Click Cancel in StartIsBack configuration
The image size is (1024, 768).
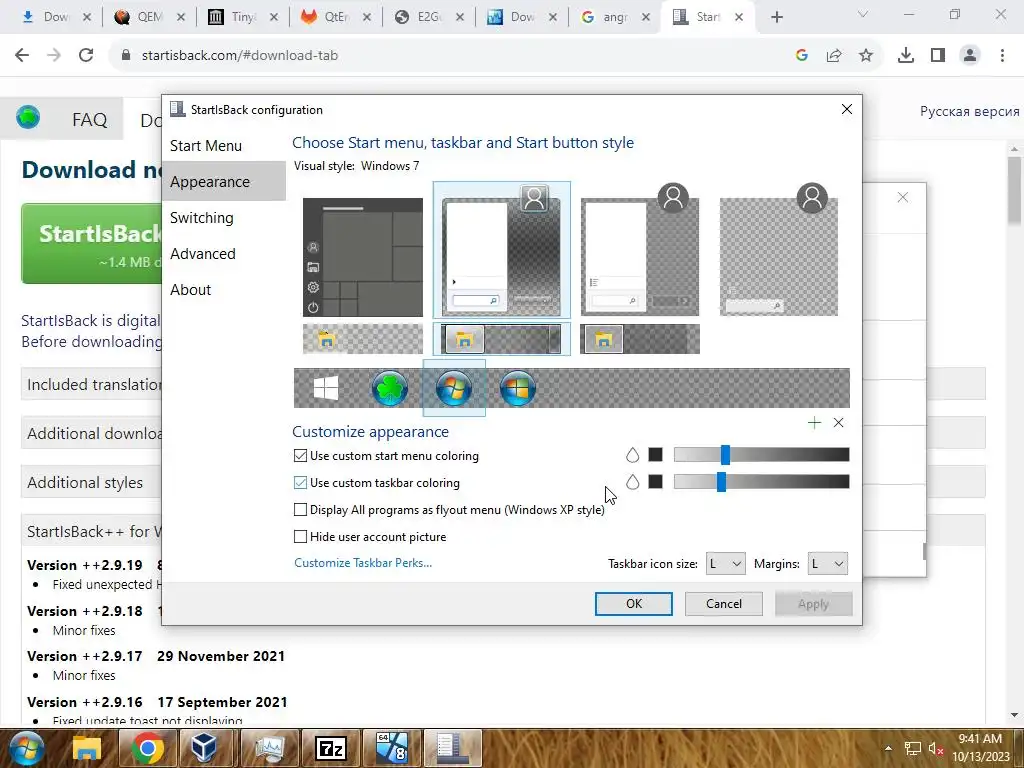click(724, 603)
